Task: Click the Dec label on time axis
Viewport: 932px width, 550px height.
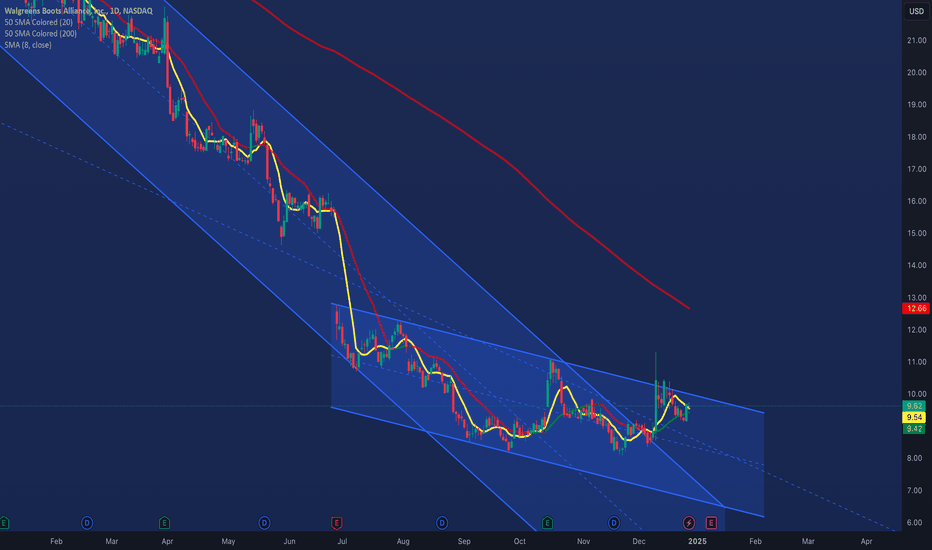Action: pyautogui.click(x=639, y=541)
